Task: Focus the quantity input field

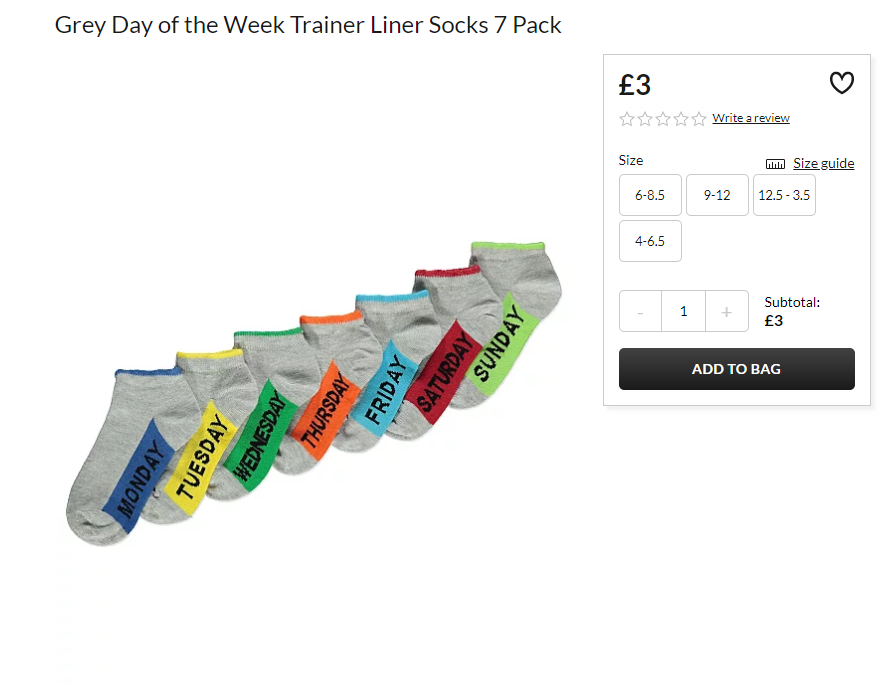Action: click(684, 311)
